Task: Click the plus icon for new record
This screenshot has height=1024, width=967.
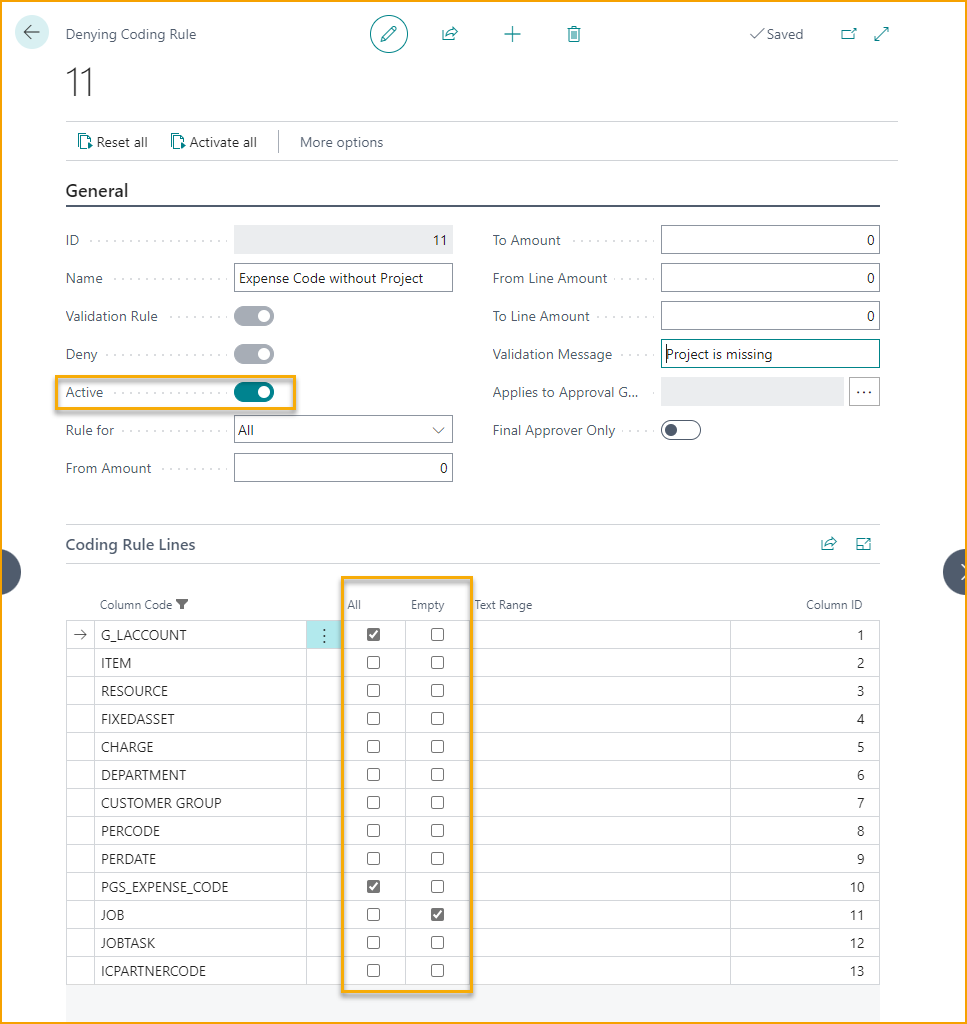Action: [512, 34]
